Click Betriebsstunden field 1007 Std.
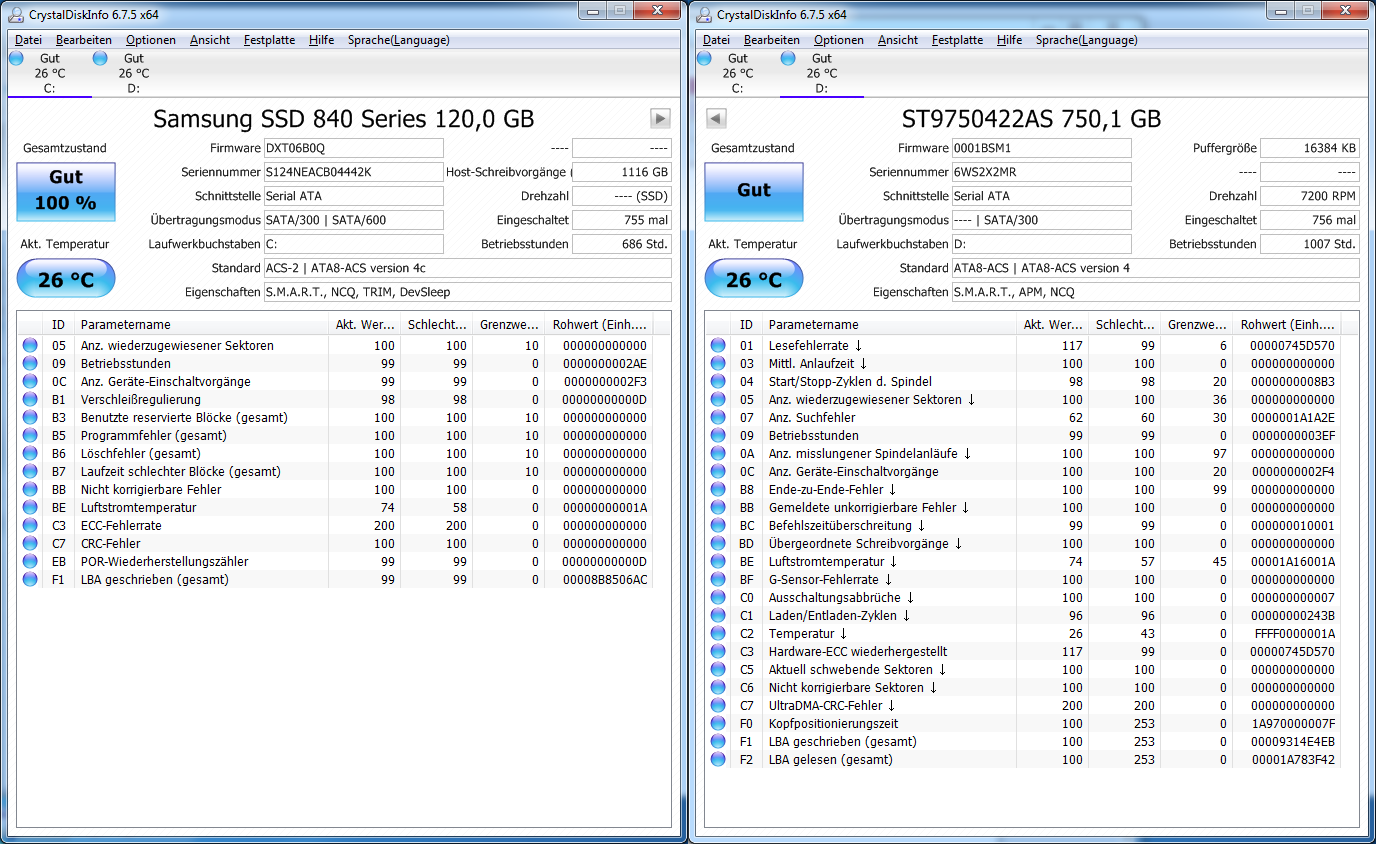The image size is (1377, 844). coord(1310,244)
